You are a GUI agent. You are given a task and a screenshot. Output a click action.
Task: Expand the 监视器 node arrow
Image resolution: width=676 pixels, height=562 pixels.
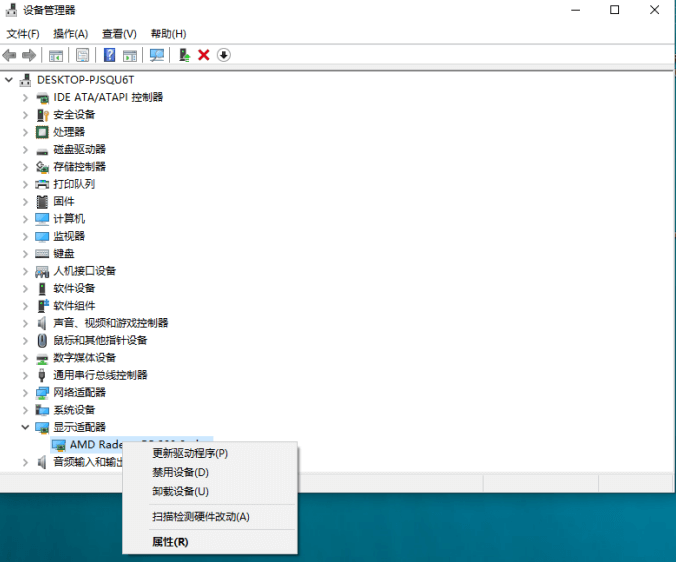pyautogui.click(x=25, y=237)
